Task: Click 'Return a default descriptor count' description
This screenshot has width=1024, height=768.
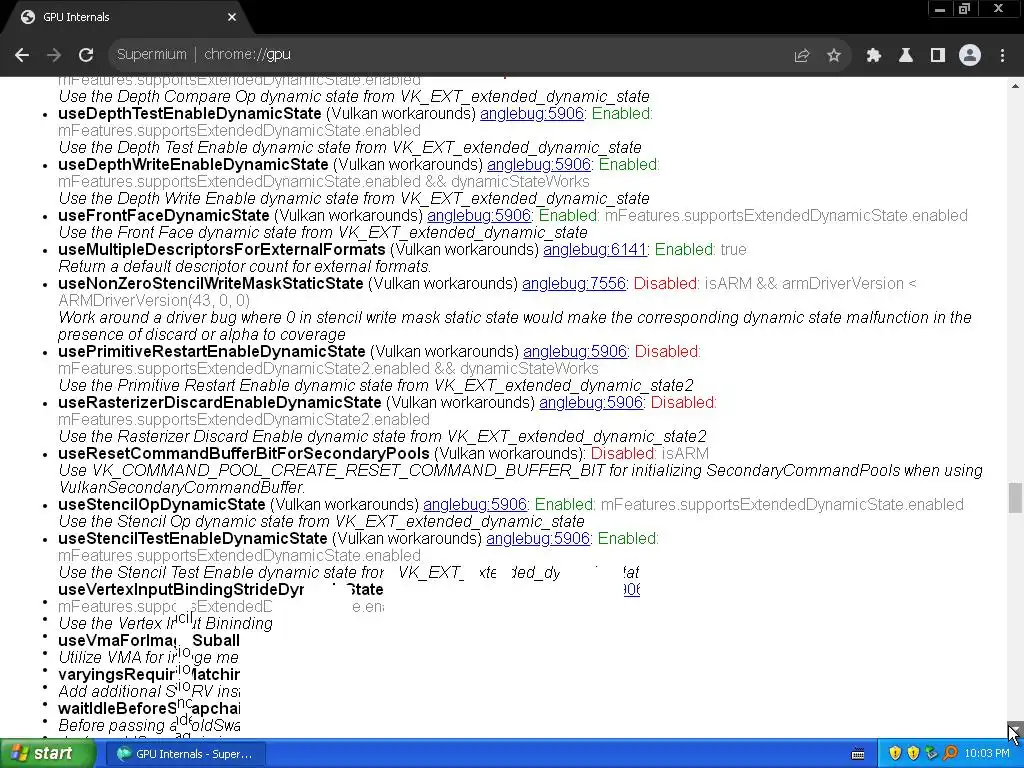Action: tap(245, 266)
